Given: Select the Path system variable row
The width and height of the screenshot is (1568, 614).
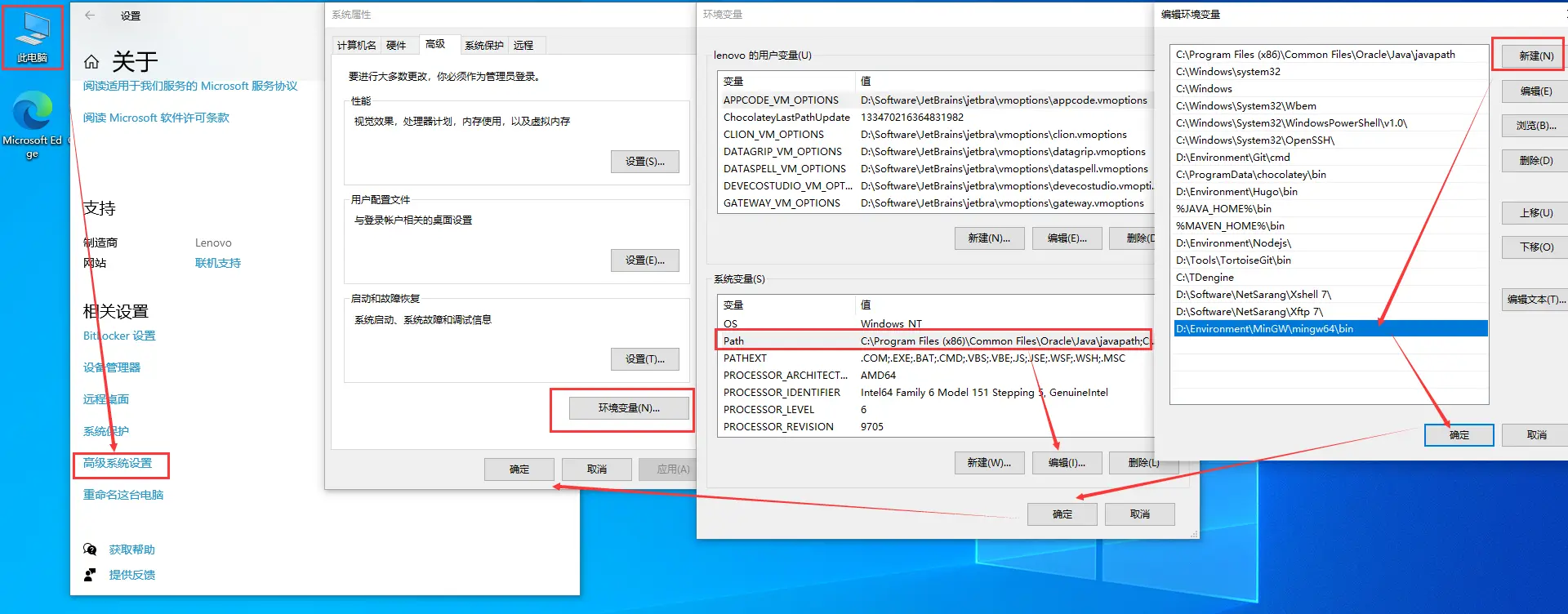Looking at the screenshot, I should tap(936, 341).
